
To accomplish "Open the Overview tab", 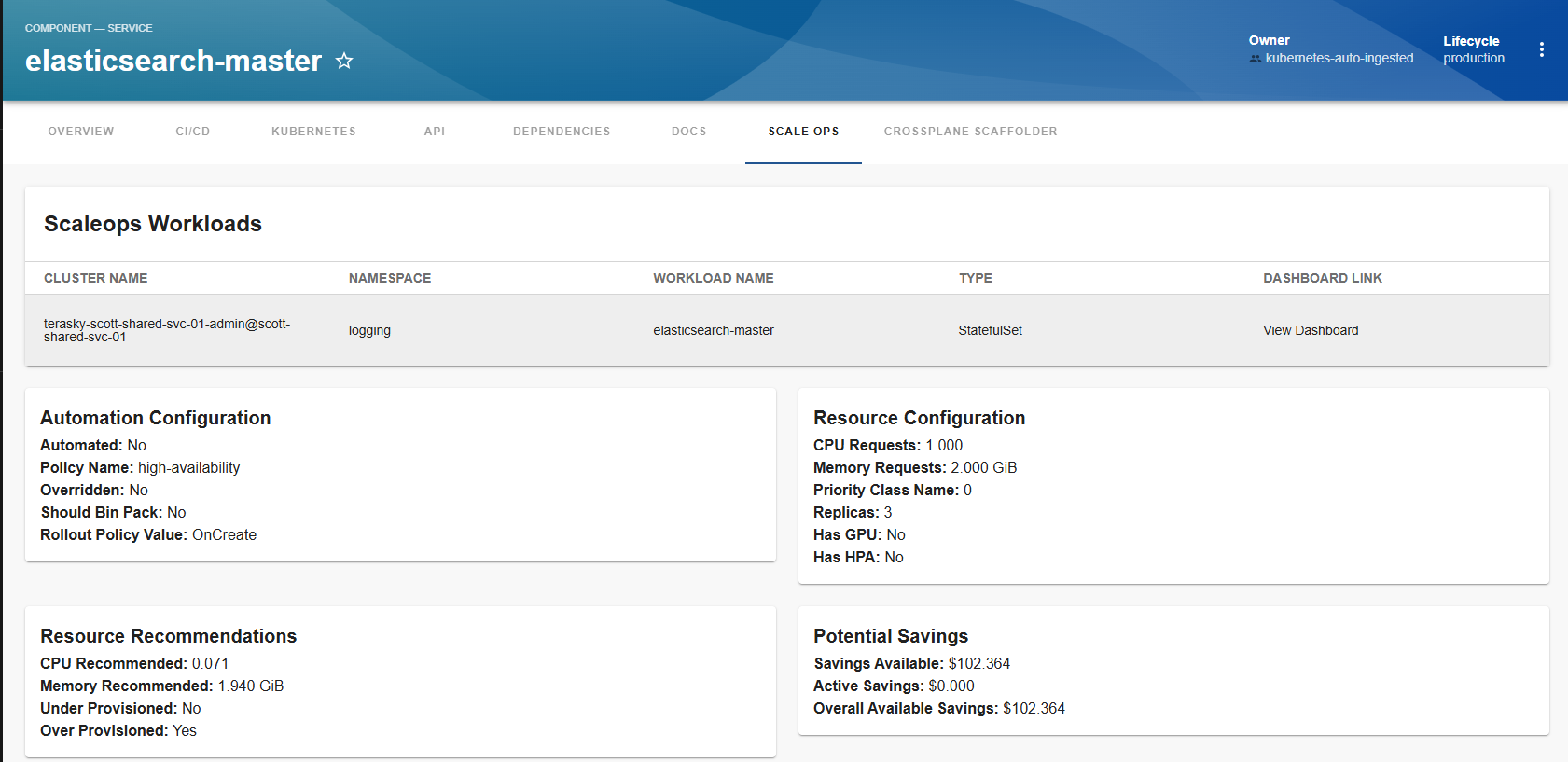I will (x=81, y=132).
